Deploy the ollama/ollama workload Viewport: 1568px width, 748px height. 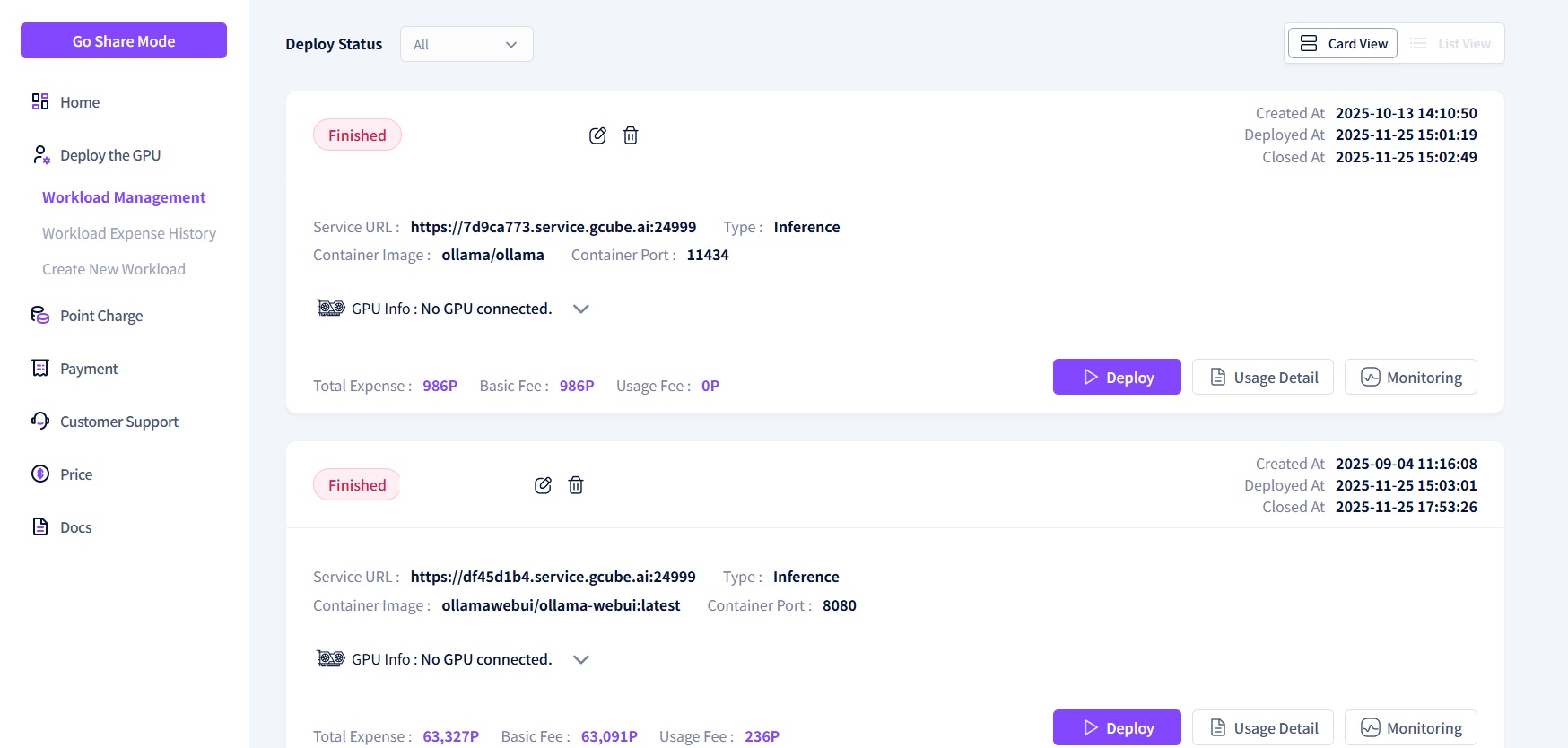[x=1117, y=378]
